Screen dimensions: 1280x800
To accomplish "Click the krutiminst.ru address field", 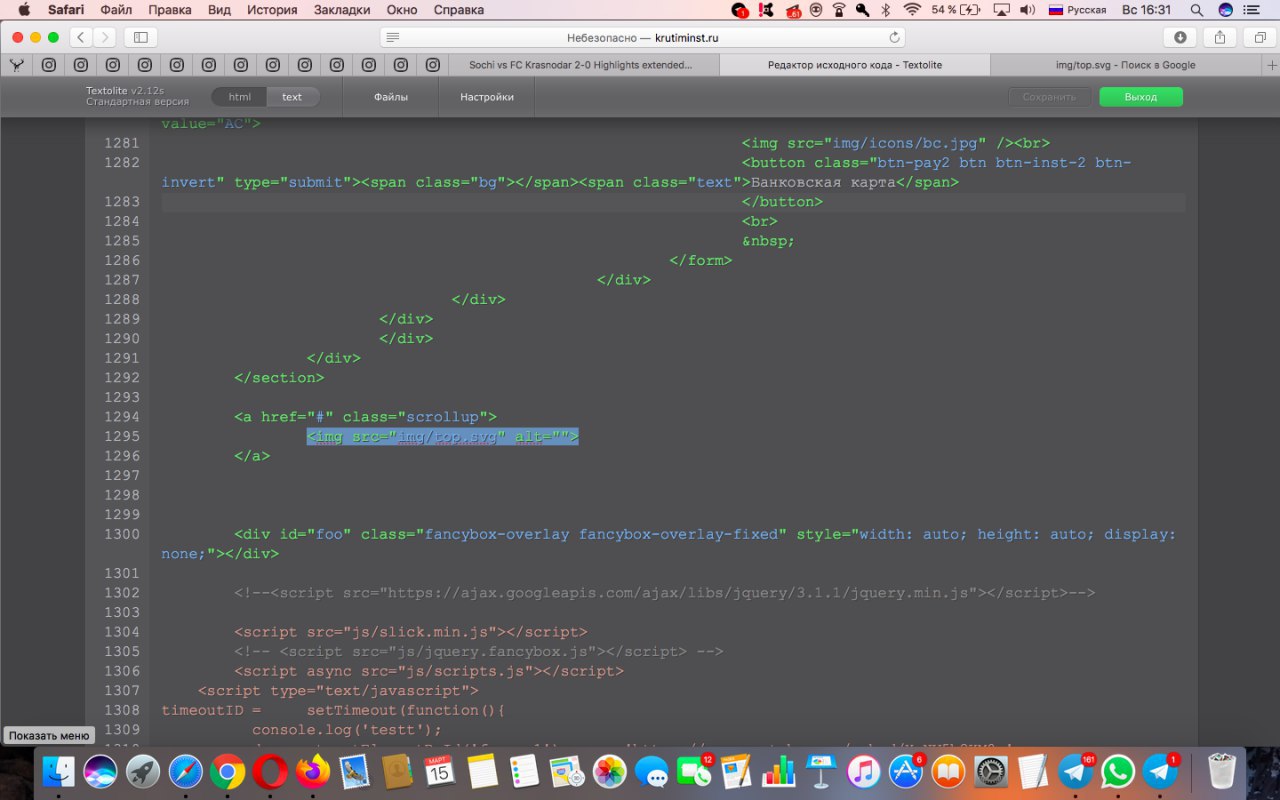I will coord(643,37).
